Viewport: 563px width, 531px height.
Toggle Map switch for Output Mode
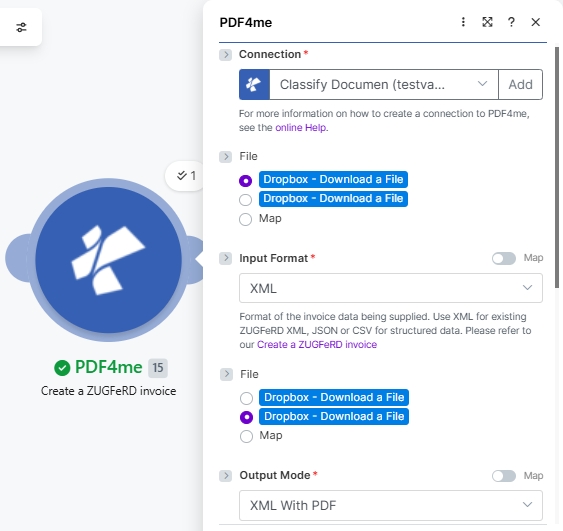[x=504, y=476]
